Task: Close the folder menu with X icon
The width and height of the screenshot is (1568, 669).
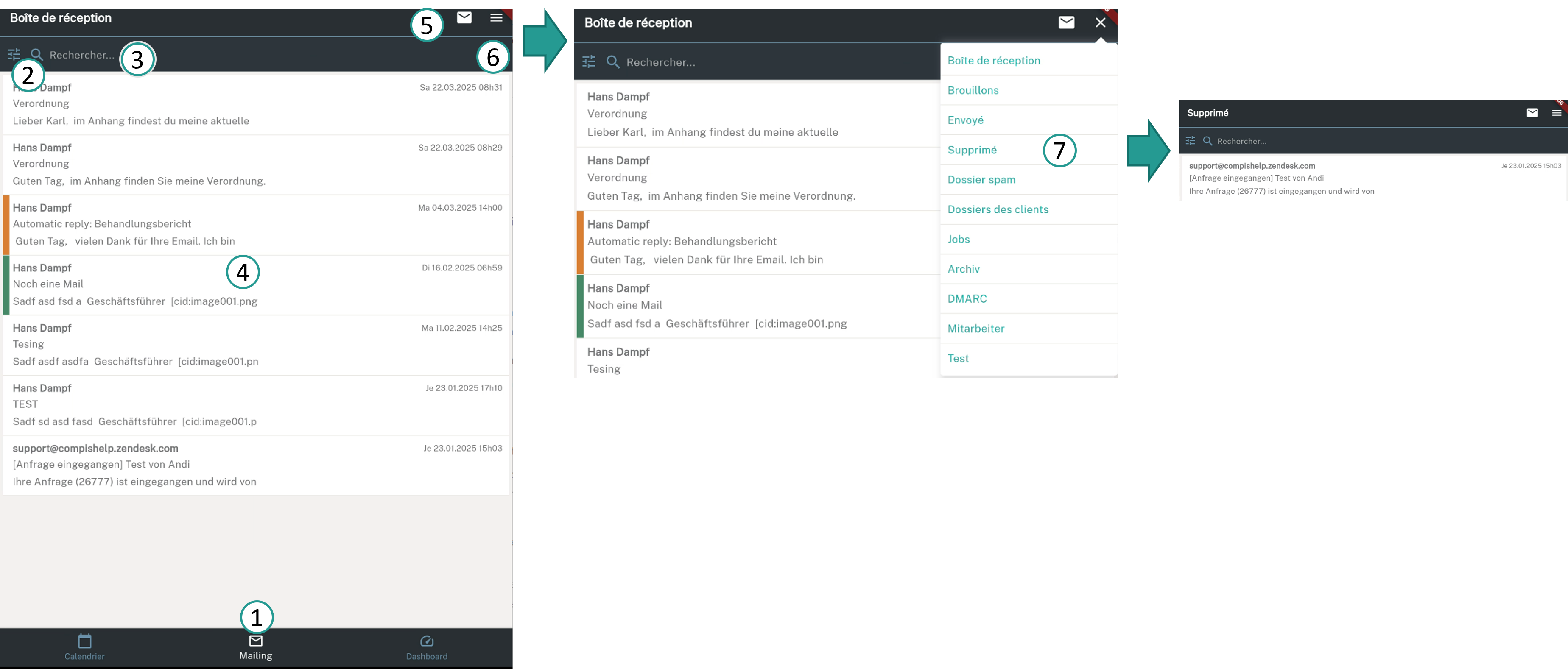Action: pos(1100,22)
